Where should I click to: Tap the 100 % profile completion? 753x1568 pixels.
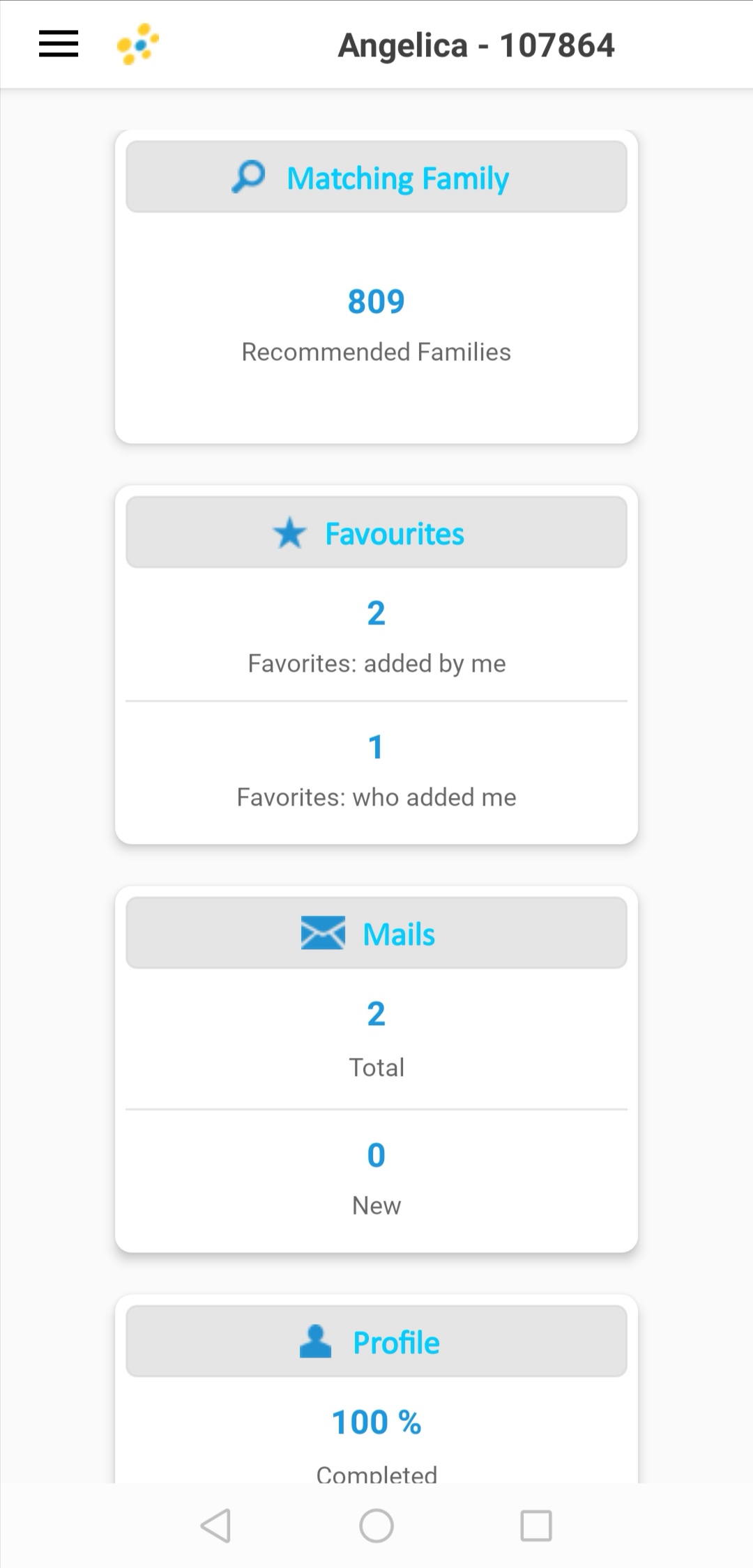pyautogui.click(x=376, y=1422)
